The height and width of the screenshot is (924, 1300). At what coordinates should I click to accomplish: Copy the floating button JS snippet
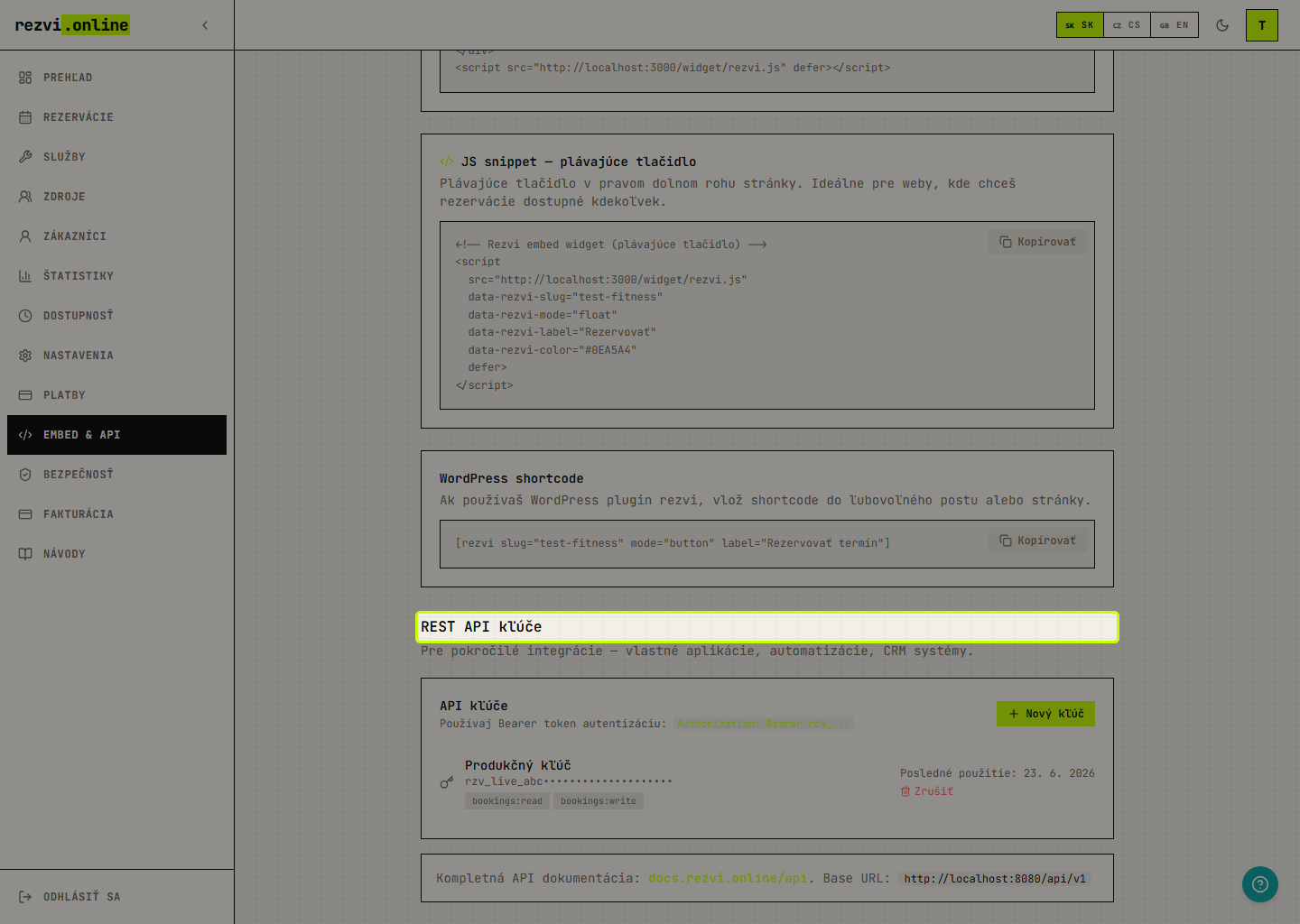coord(1037,242)
